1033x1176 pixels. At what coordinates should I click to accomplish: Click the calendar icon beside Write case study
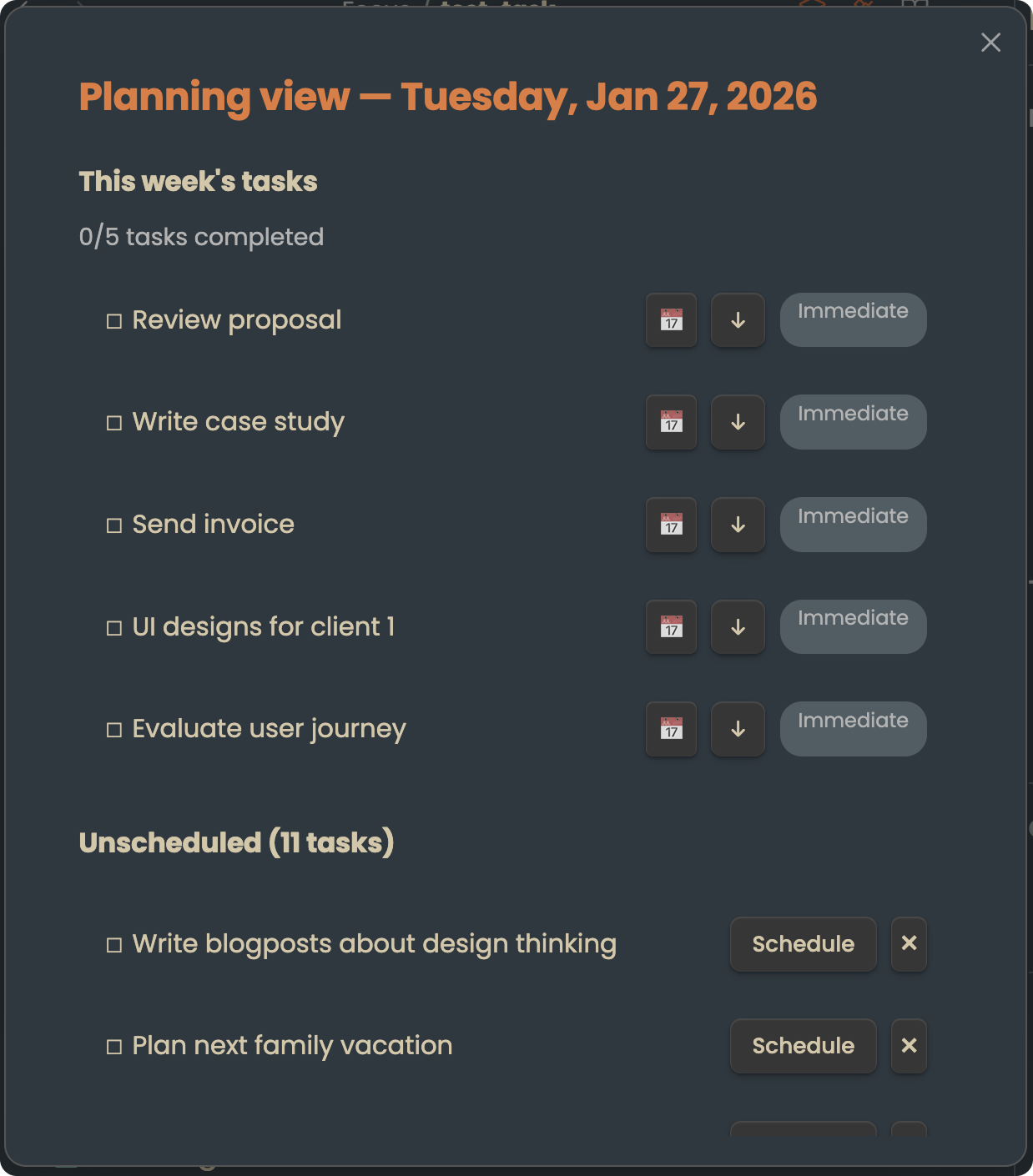coord(671,422)
